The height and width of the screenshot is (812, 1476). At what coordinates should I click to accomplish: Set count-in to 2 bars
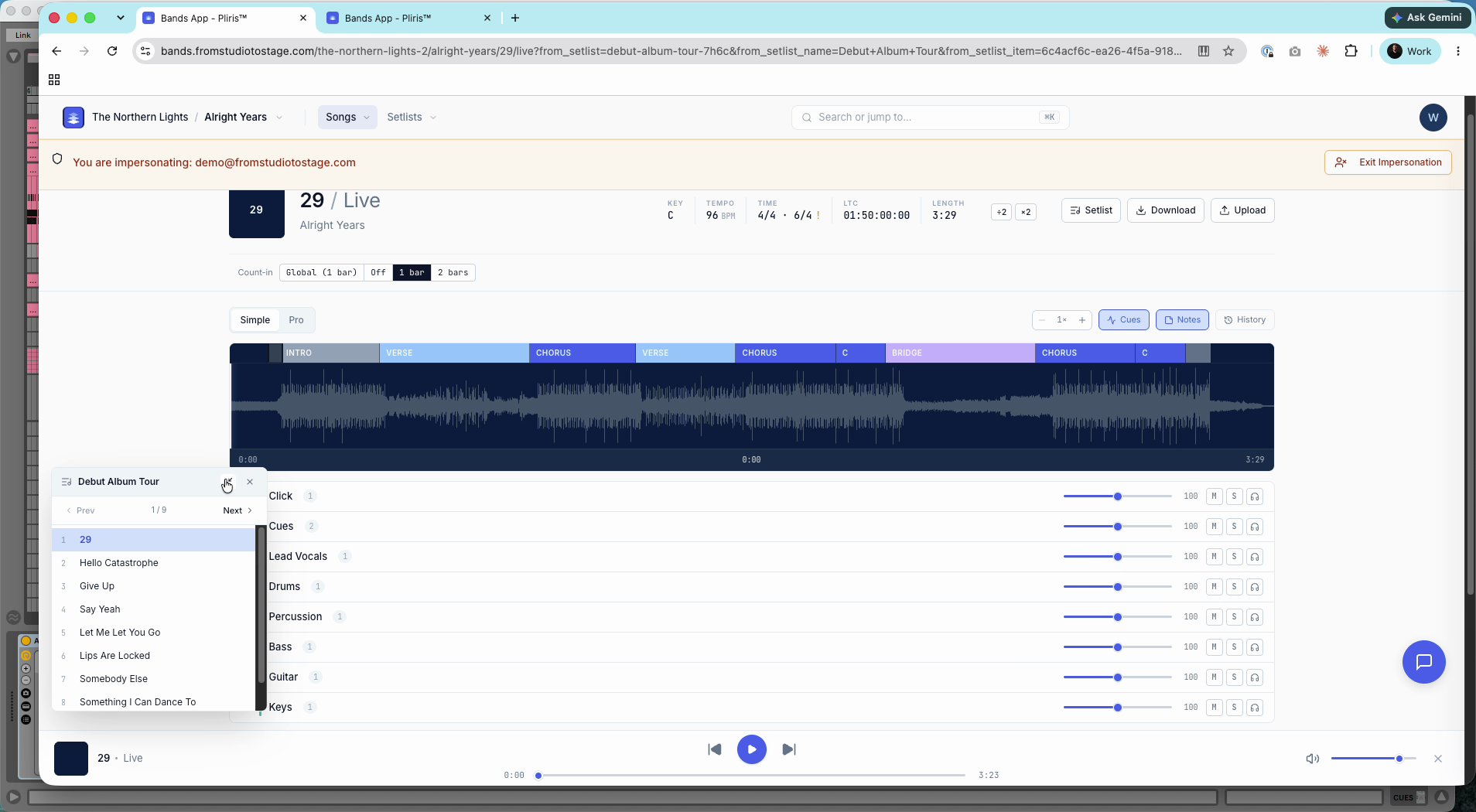coord(453,273)
